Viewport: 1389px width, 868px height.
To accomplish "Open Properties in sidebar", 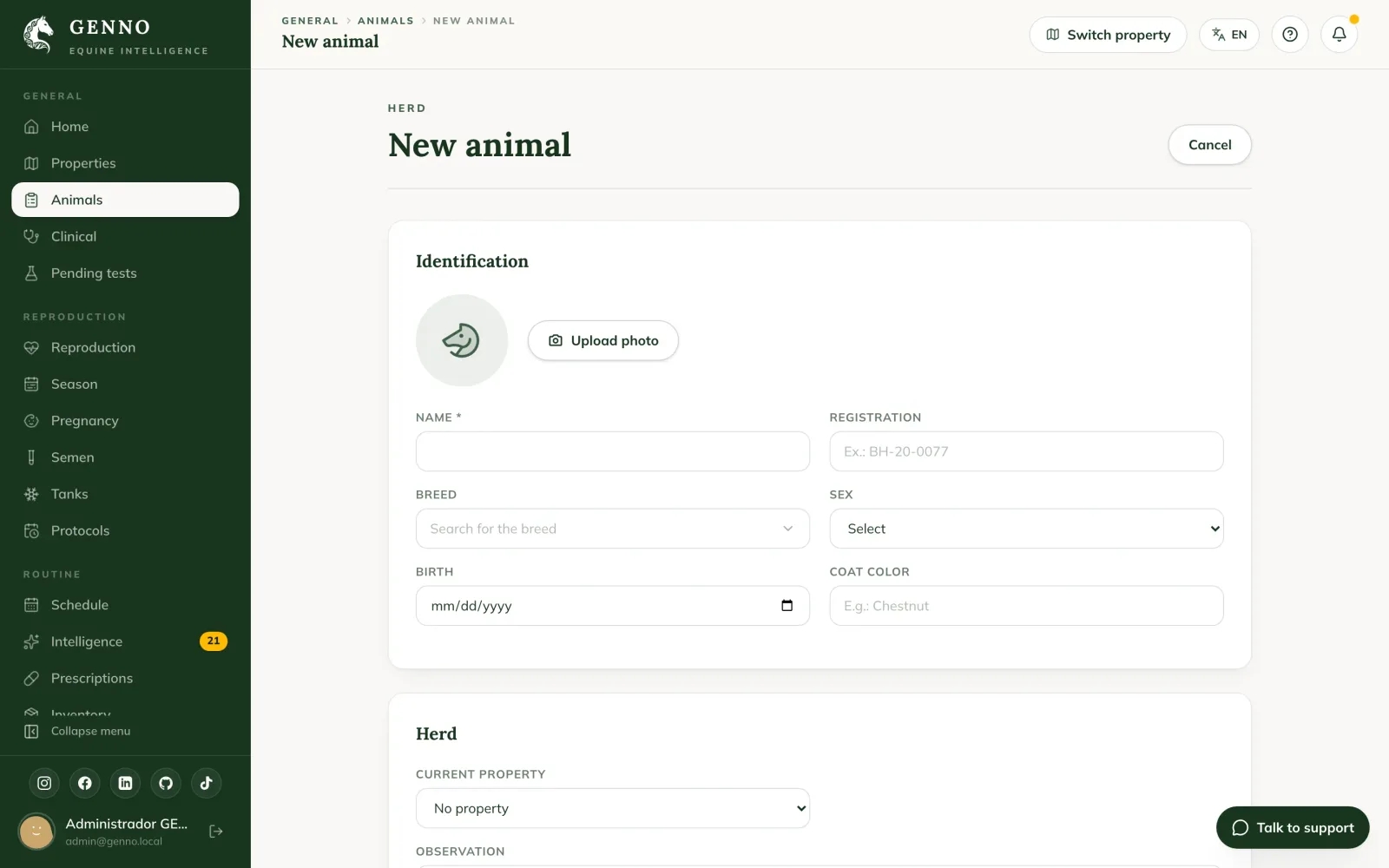I will [x=125, y=163].
